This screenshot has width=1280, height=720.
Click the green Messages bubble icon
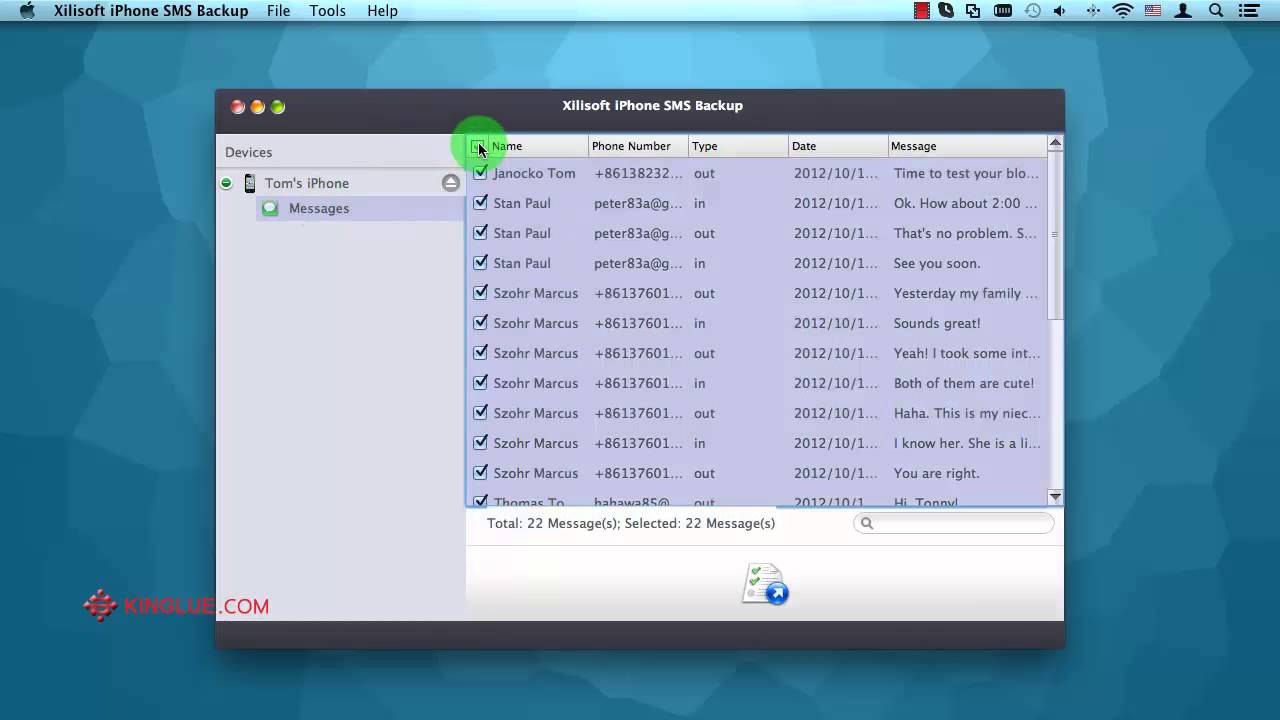(270, 208)
